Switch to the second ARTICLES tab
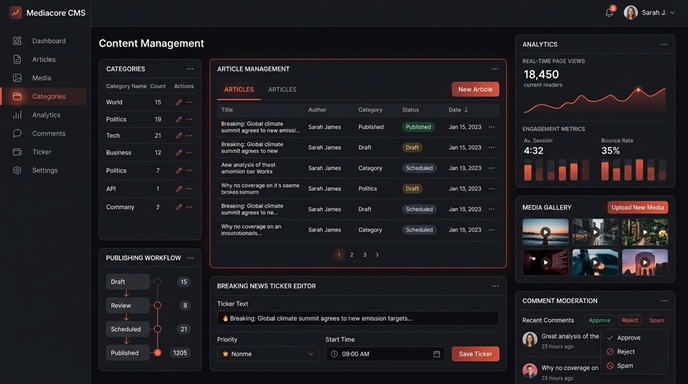Image resolution: width=688 pixels, height=384 pixels. click(282, 90)
